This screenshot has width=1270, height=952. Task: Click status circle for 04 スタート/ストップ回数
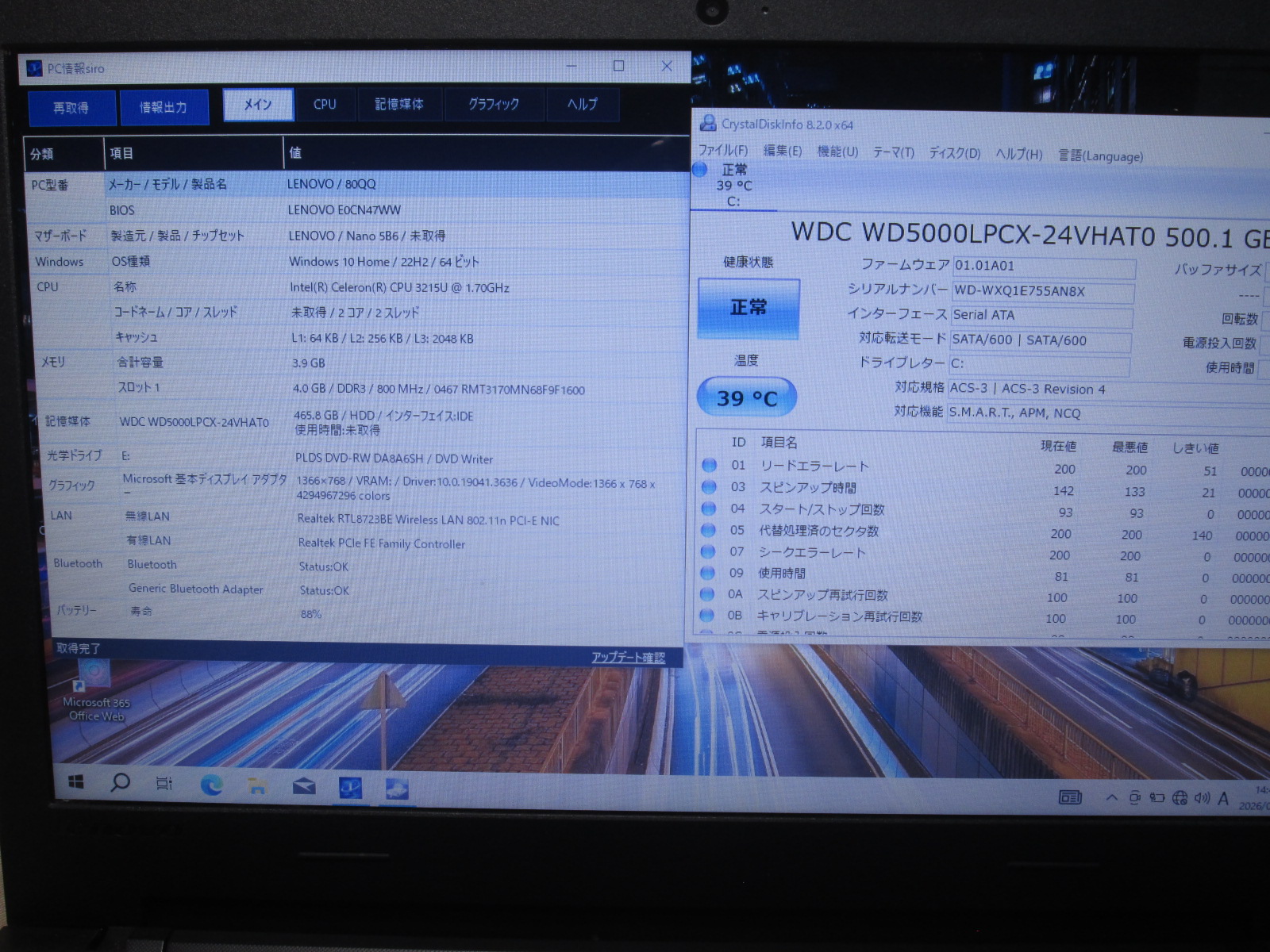708,509
